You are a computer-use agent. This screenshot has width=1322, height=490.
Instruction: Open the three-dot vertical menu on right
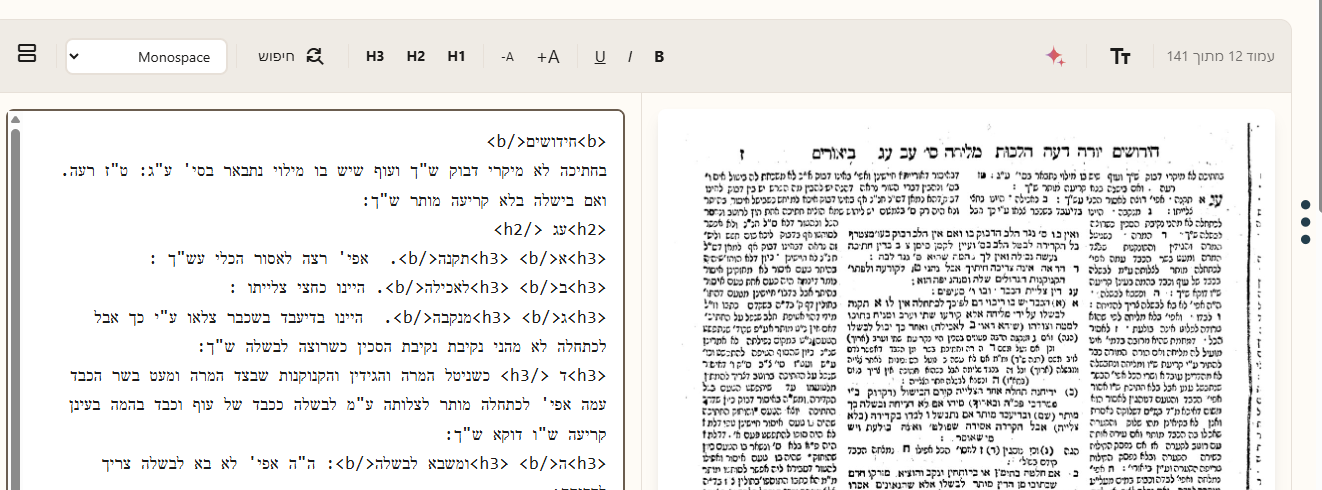point(1305,221)
